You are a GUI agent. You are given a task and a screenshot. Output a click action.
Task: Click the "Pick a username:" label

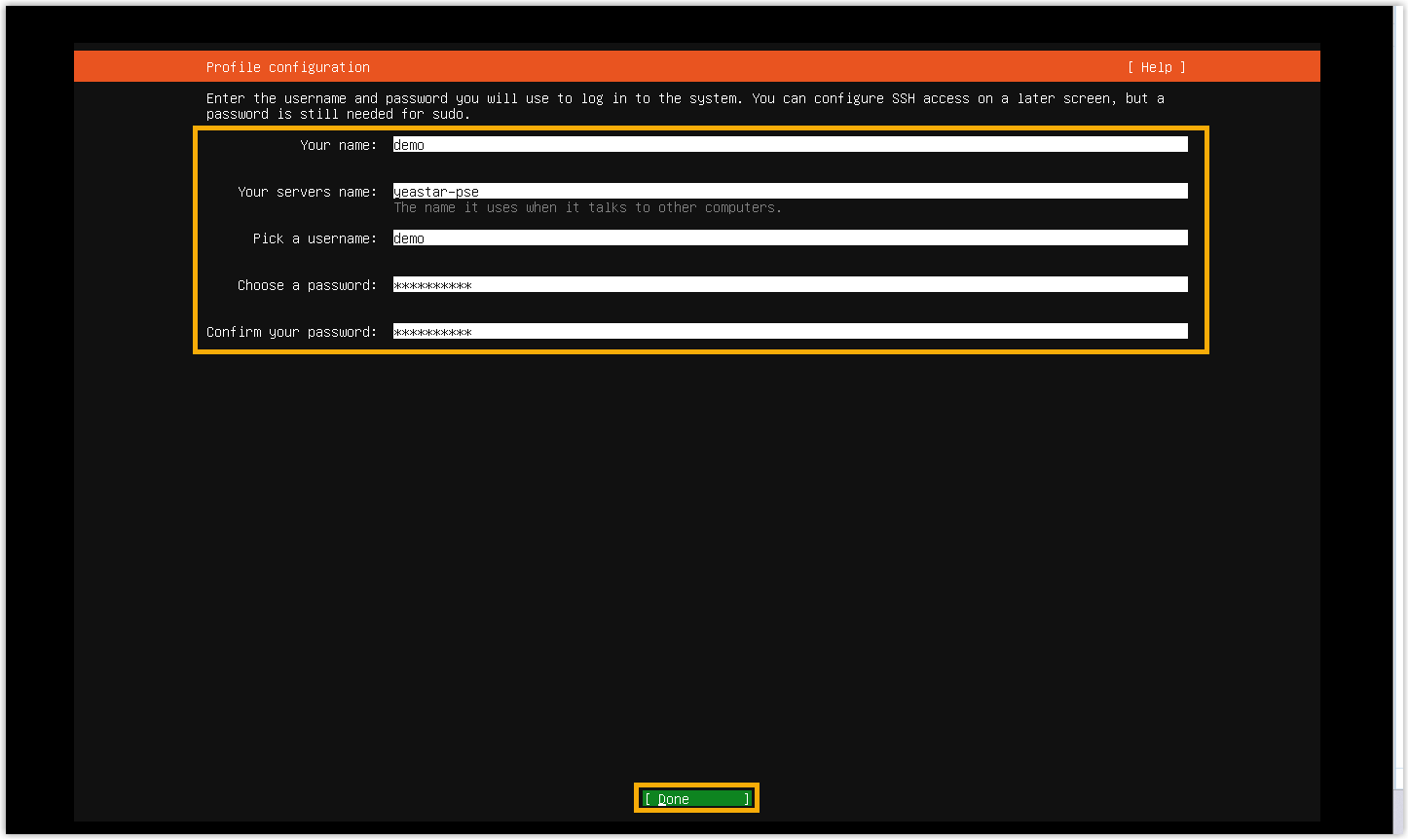(x=315, y=238)
